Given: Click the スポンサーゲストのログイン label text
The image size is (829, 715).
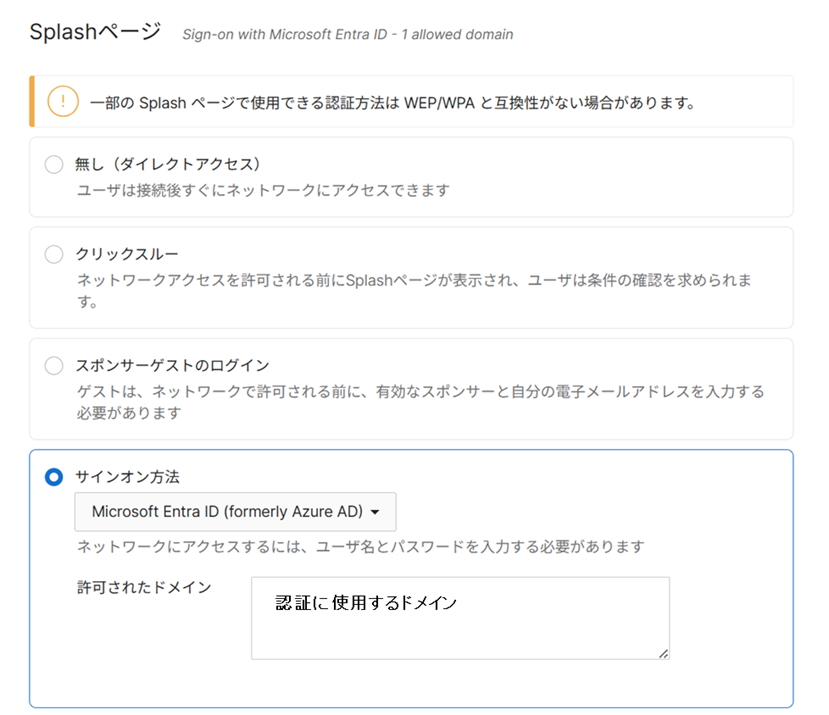Looking at the screenshot, I should (172, 365).
